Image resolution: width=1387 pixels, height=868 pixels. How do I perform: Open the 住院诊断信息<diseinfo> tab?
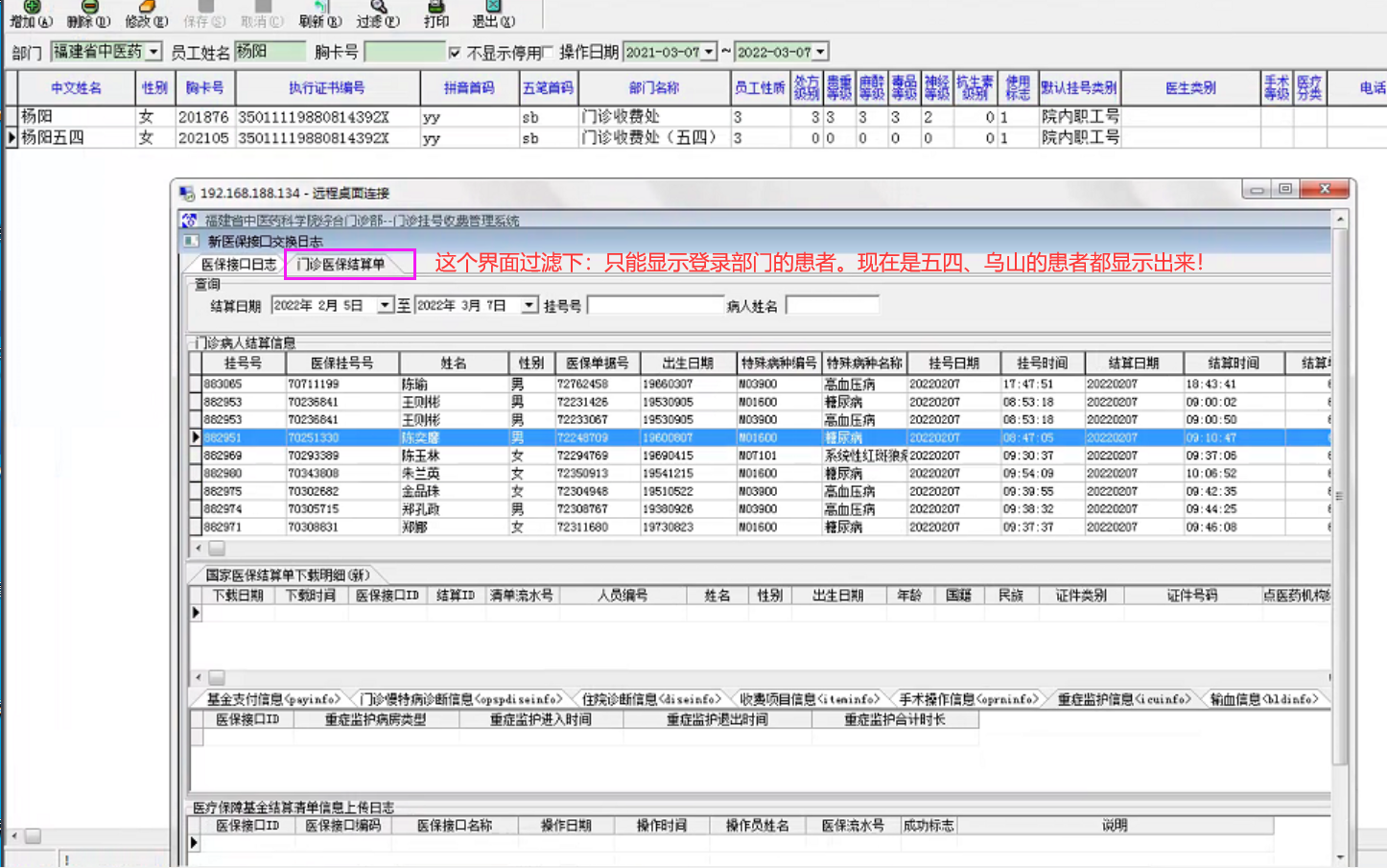[650, 699]
